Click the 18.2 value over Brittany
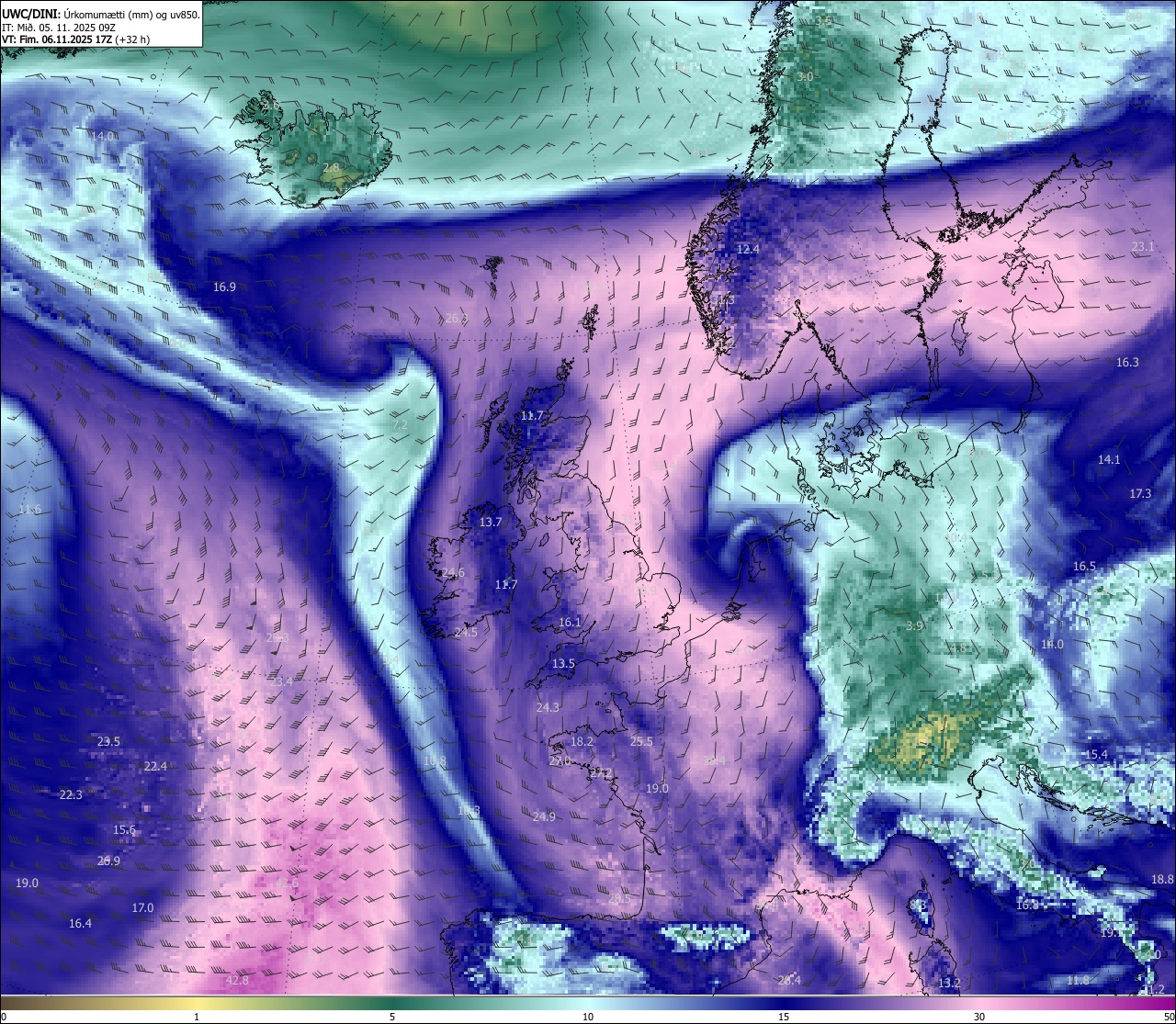 pos(582,742)
